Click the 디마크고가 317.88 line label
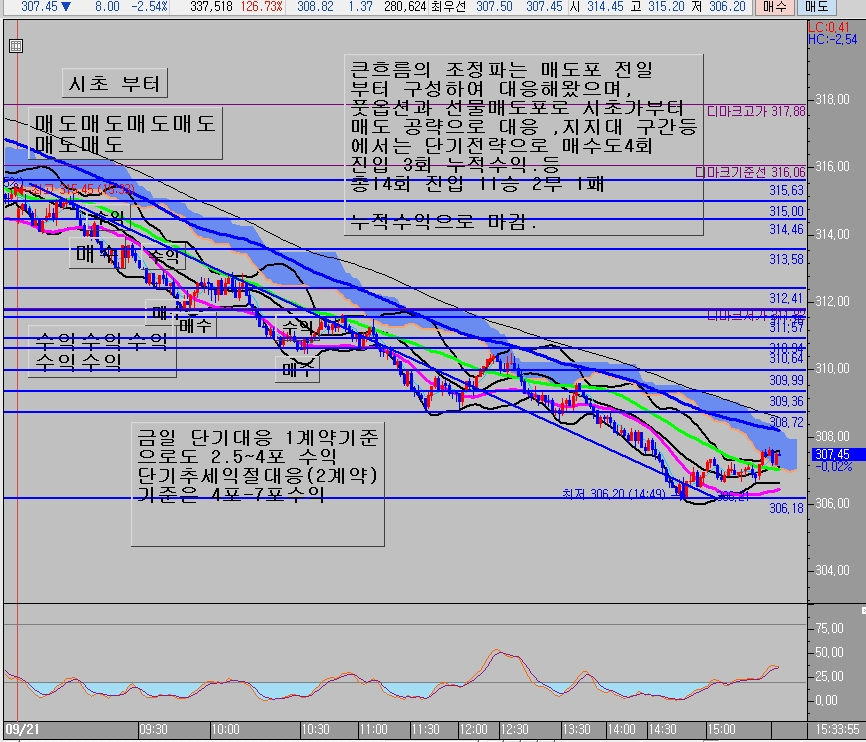Viewport: 866px width, 742px height. (756, 111)
